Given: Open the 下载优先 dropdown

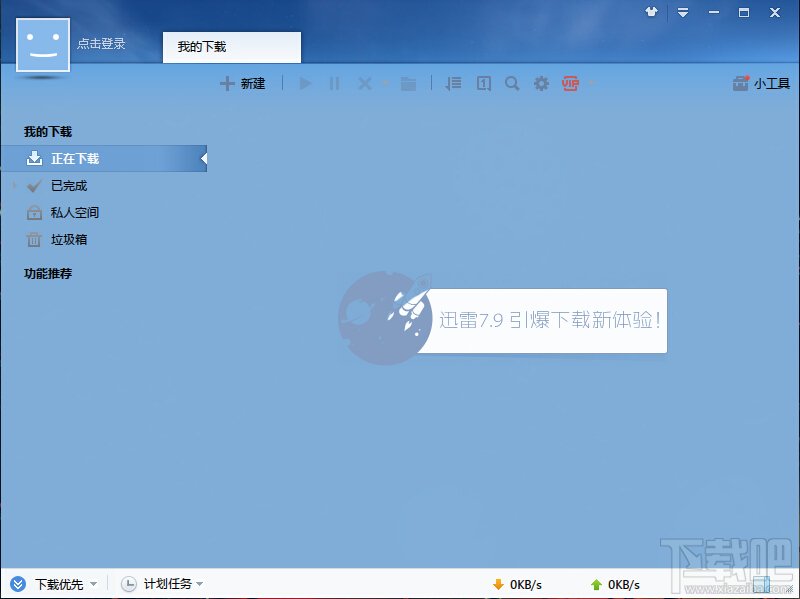Looking at the screenshot, I should click(x=93, y=584).
